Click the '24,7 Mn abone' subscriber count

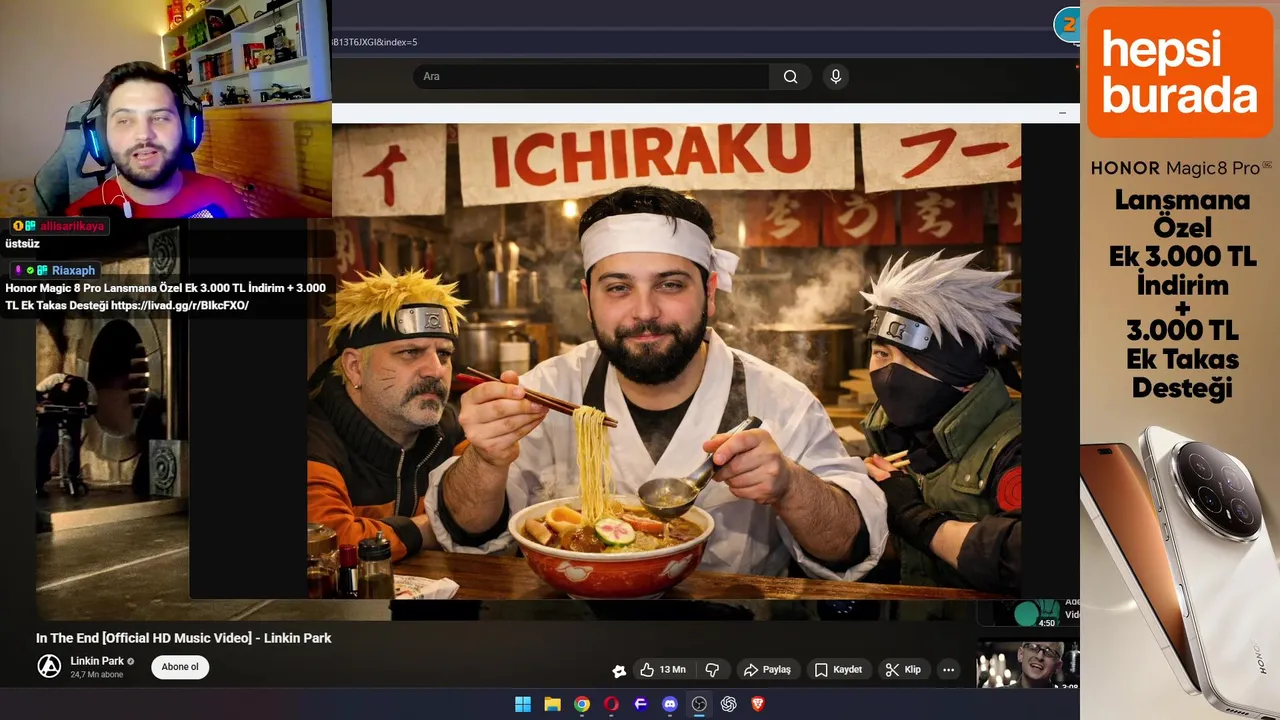[x=97, y=675]
